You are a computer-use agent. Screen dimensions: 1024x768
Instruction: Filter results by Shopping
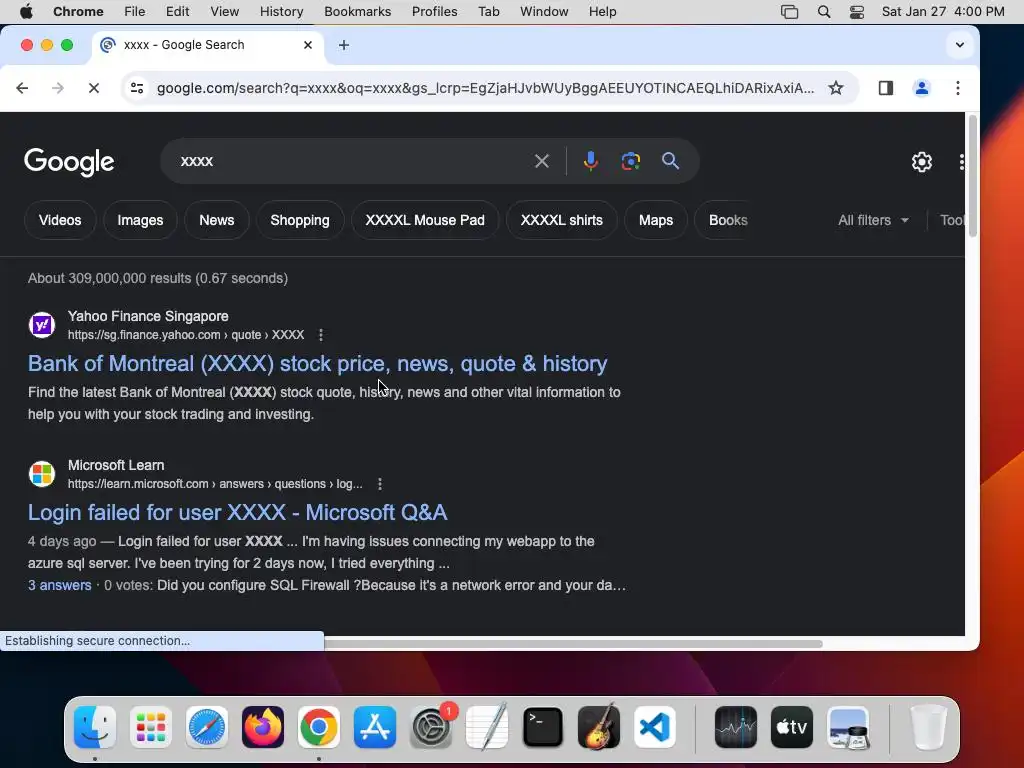pos(300,220)
